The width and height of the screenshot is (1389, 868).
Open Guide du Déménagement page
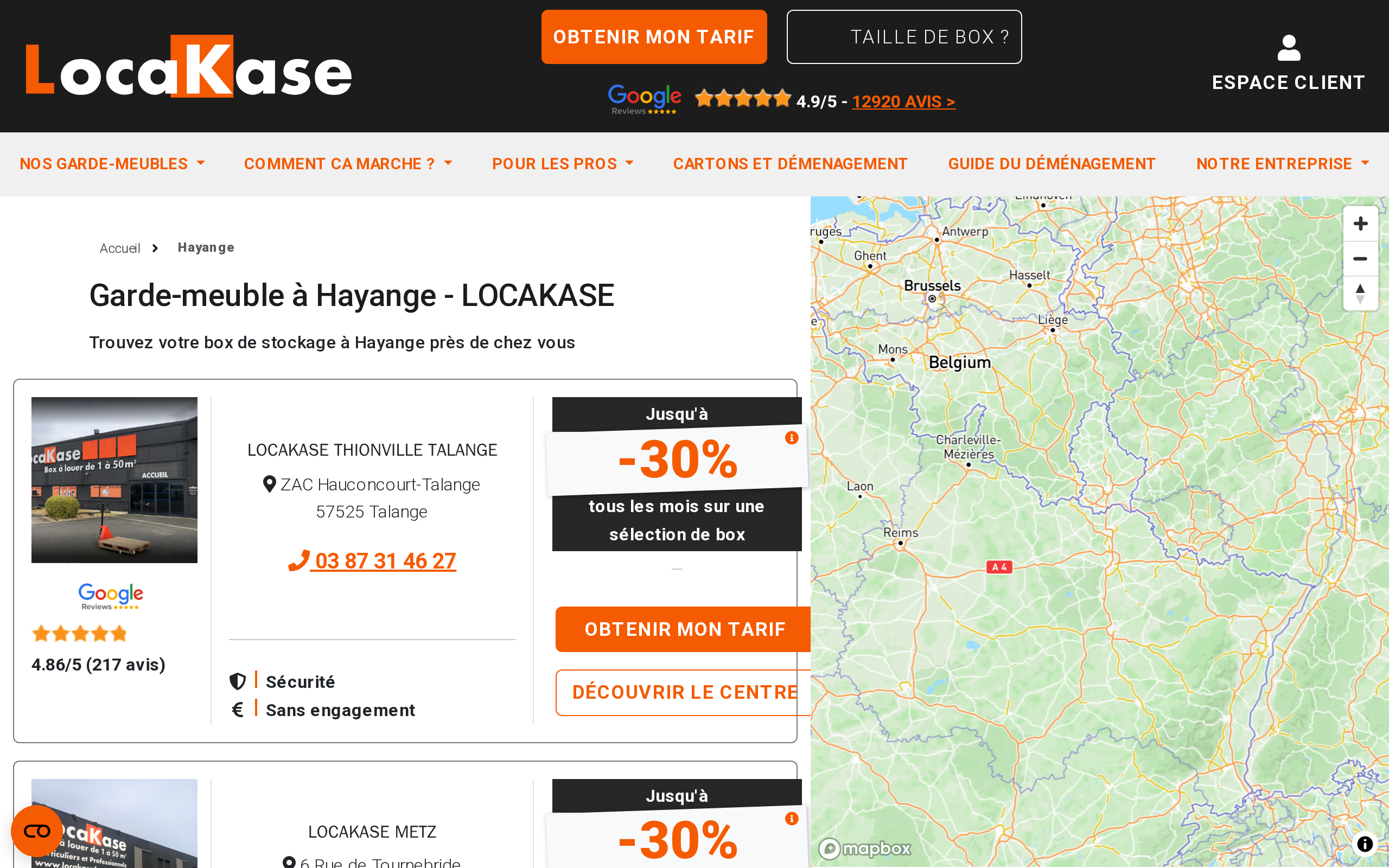click(x=1052, y=164)
